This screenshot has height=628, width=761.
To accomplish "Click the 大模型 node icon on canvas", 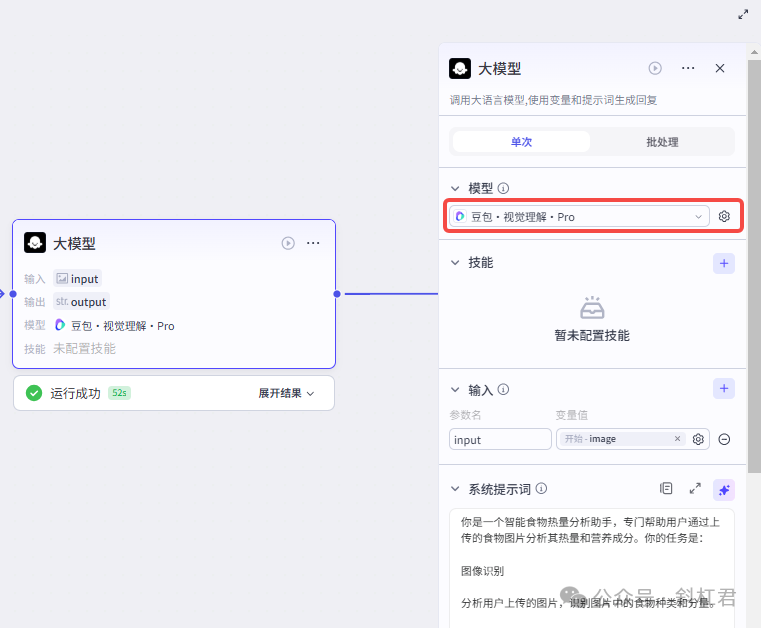I will pos(35,243).
